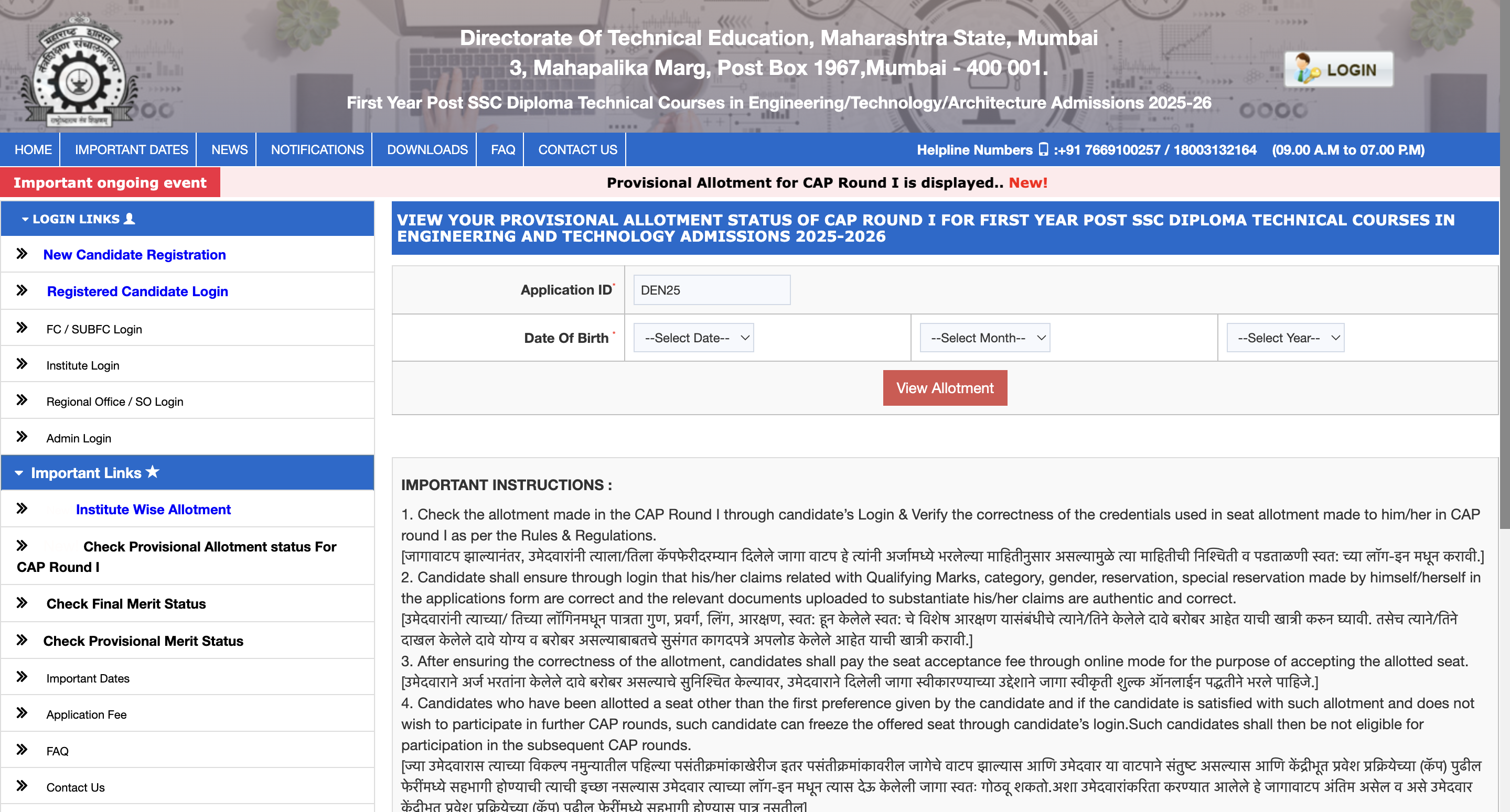Open New Candidate Registration link
Viewport: 1510px width, 812px height.
point(134,255)
